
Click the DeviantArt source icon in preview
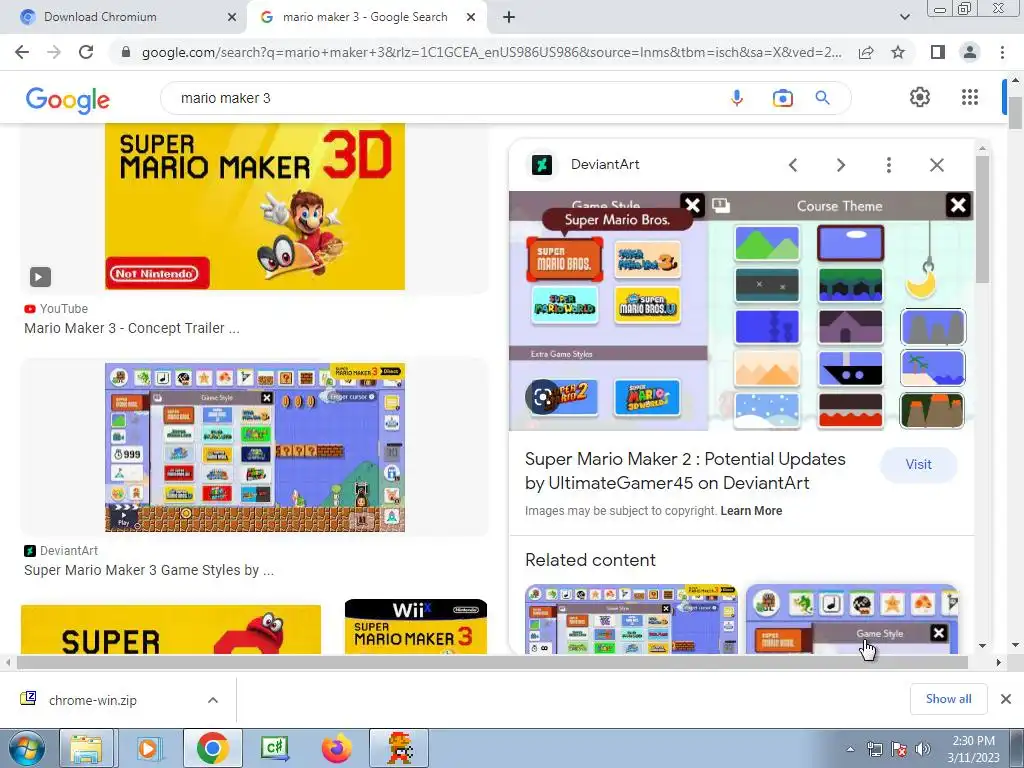tap(541, 165)
